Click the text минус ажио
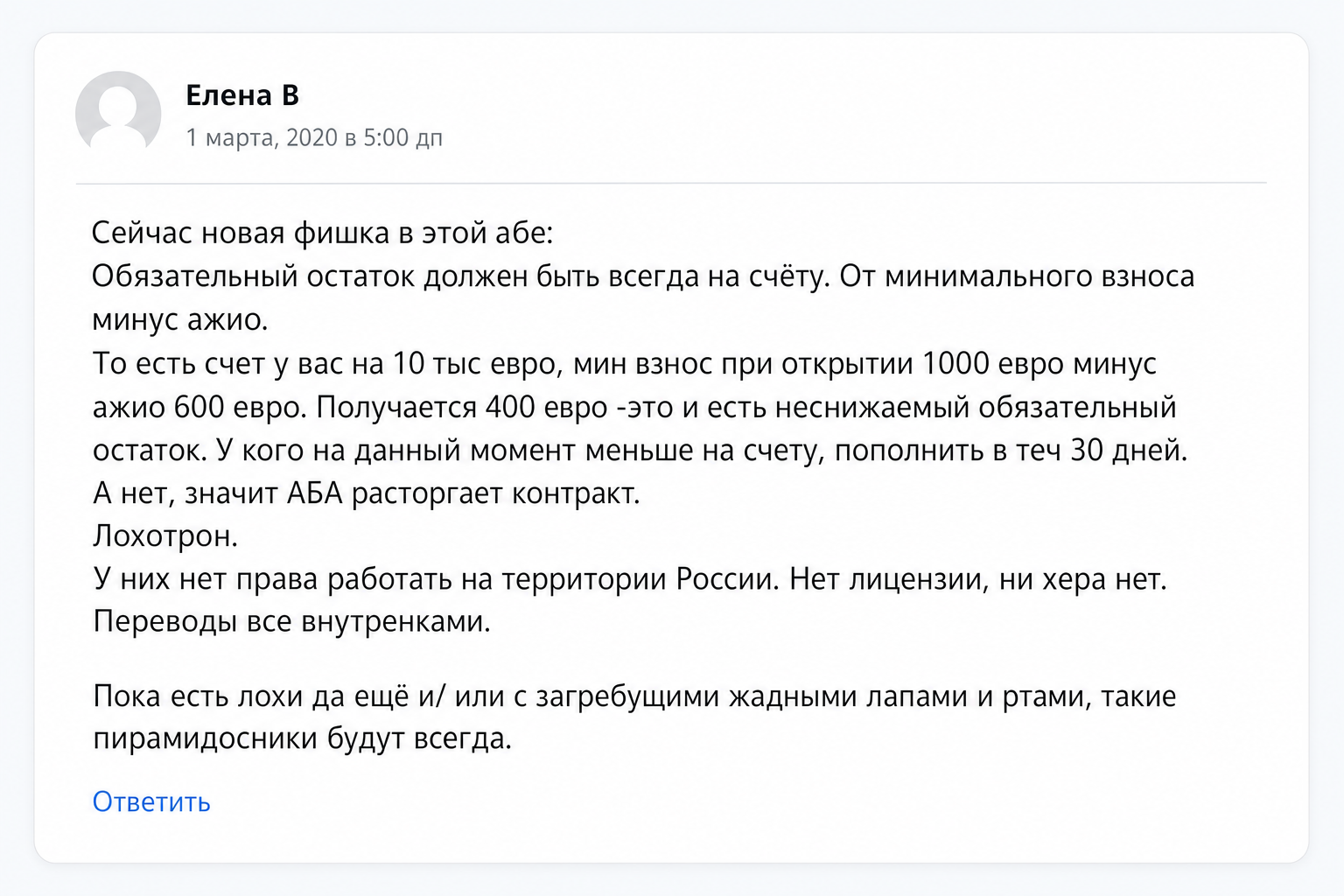This screenshot has height=896, width=1344. coord(180,320)
